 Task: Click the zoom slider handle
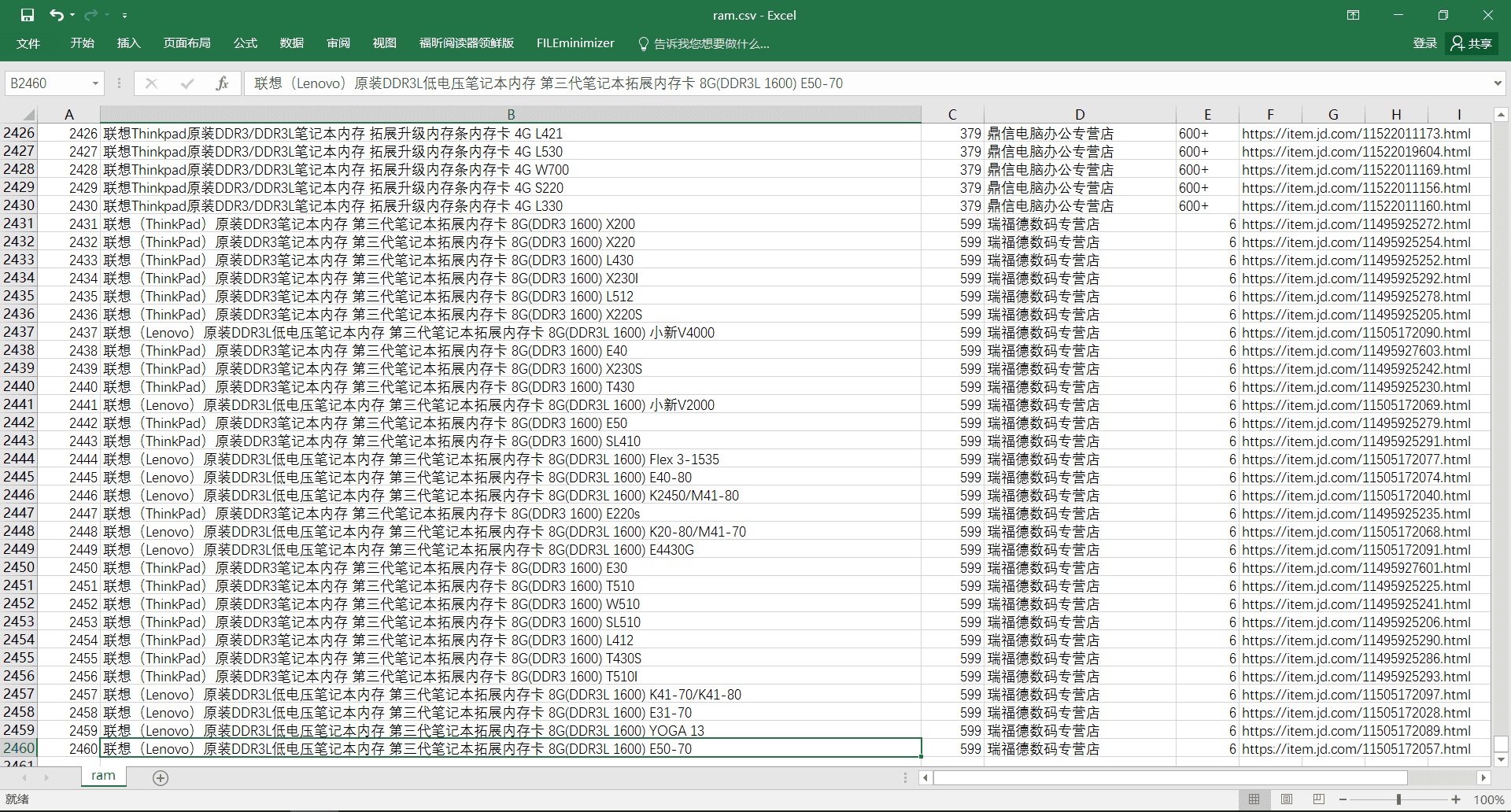pyautogui.click(x=1398, y=799)
